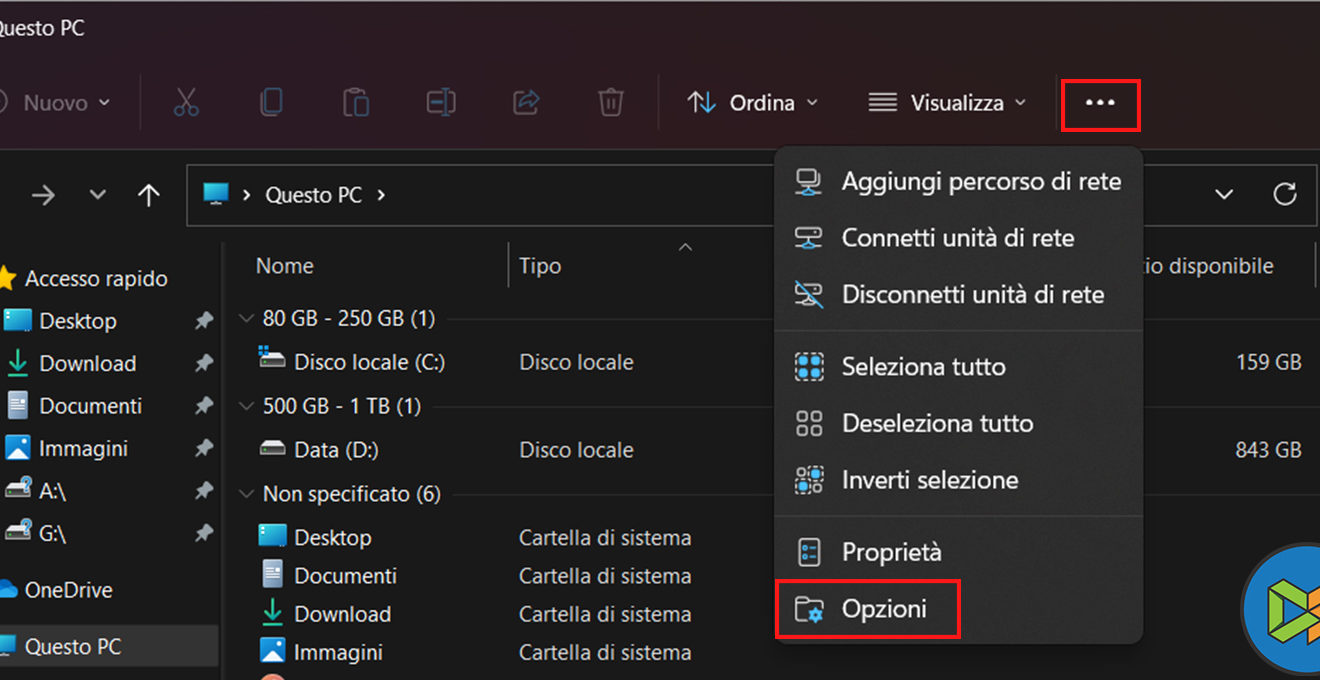Image resolution: width=1320 pixels, height=680 pixels.
Task: Open the address bar history dropdown
Action: [x=1224, y=194]
